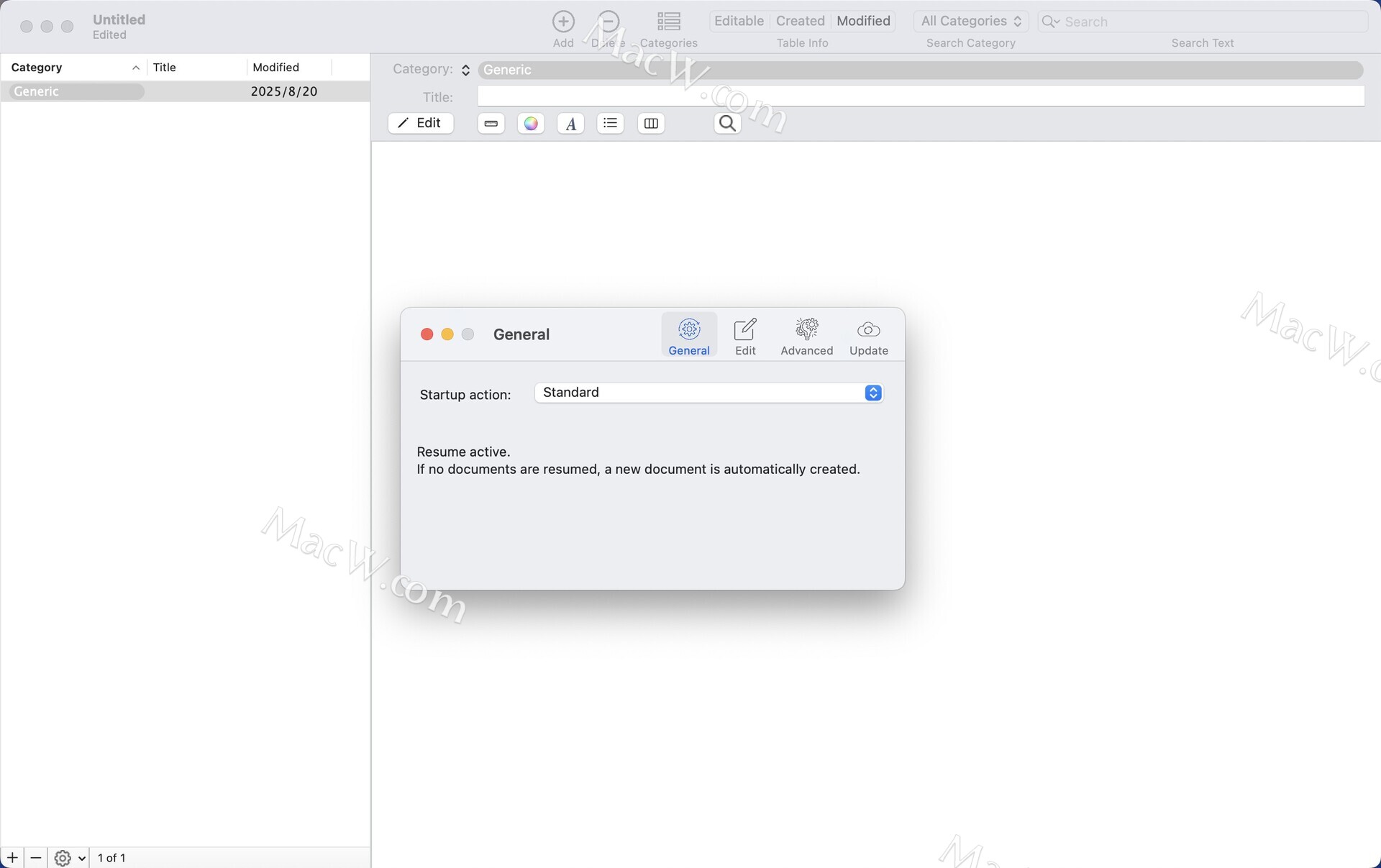Open the Startup action dropdown

point(708,393)
